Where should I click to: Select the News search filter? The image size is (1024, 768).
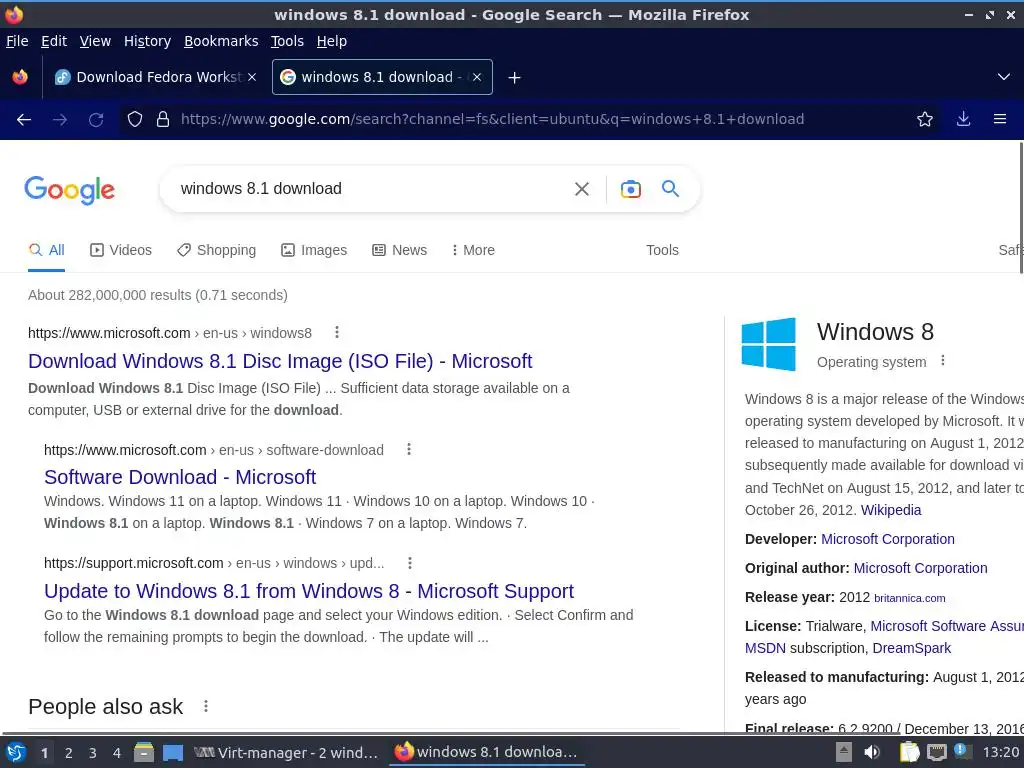(x=400, y=250)
